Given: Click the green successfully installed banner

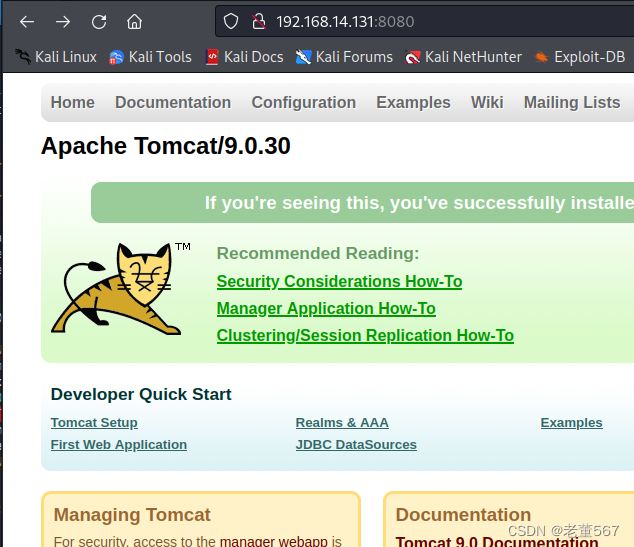Looking at the screenshot, I should [363, 203].
